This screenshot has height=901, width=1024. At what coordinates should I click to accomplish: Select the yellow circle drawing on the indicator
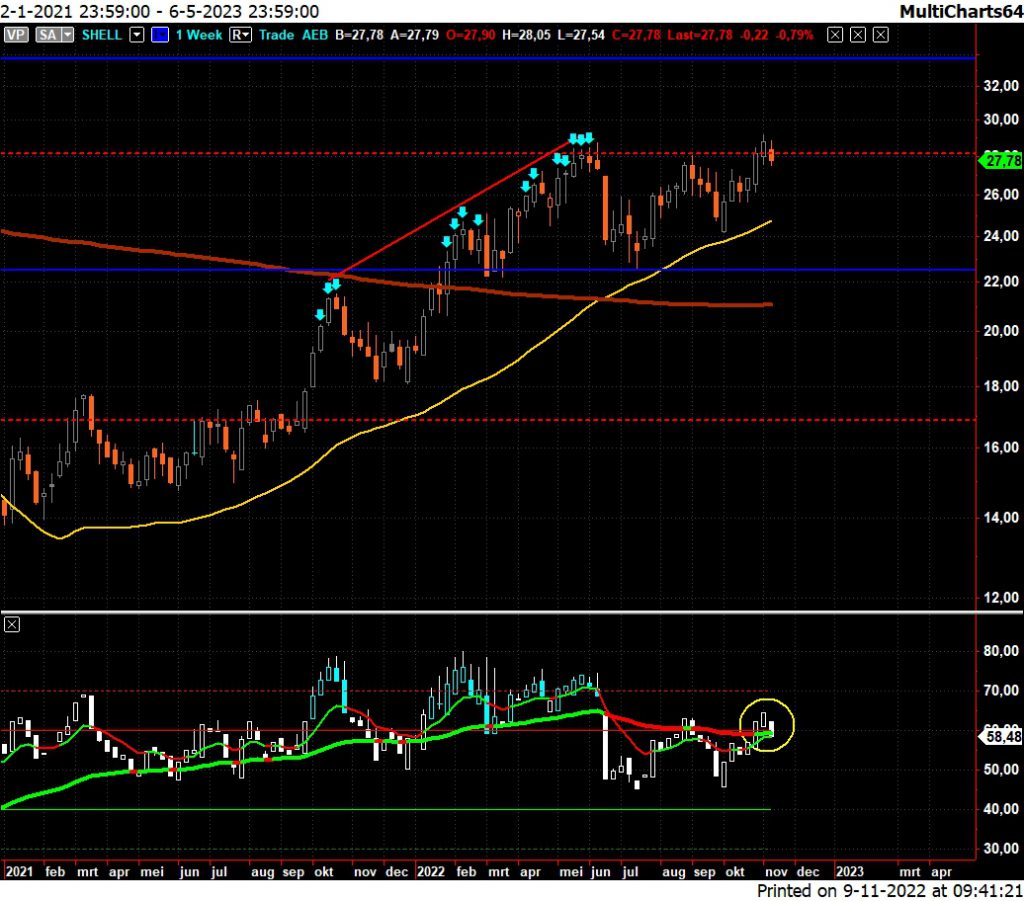coord(766,725)
